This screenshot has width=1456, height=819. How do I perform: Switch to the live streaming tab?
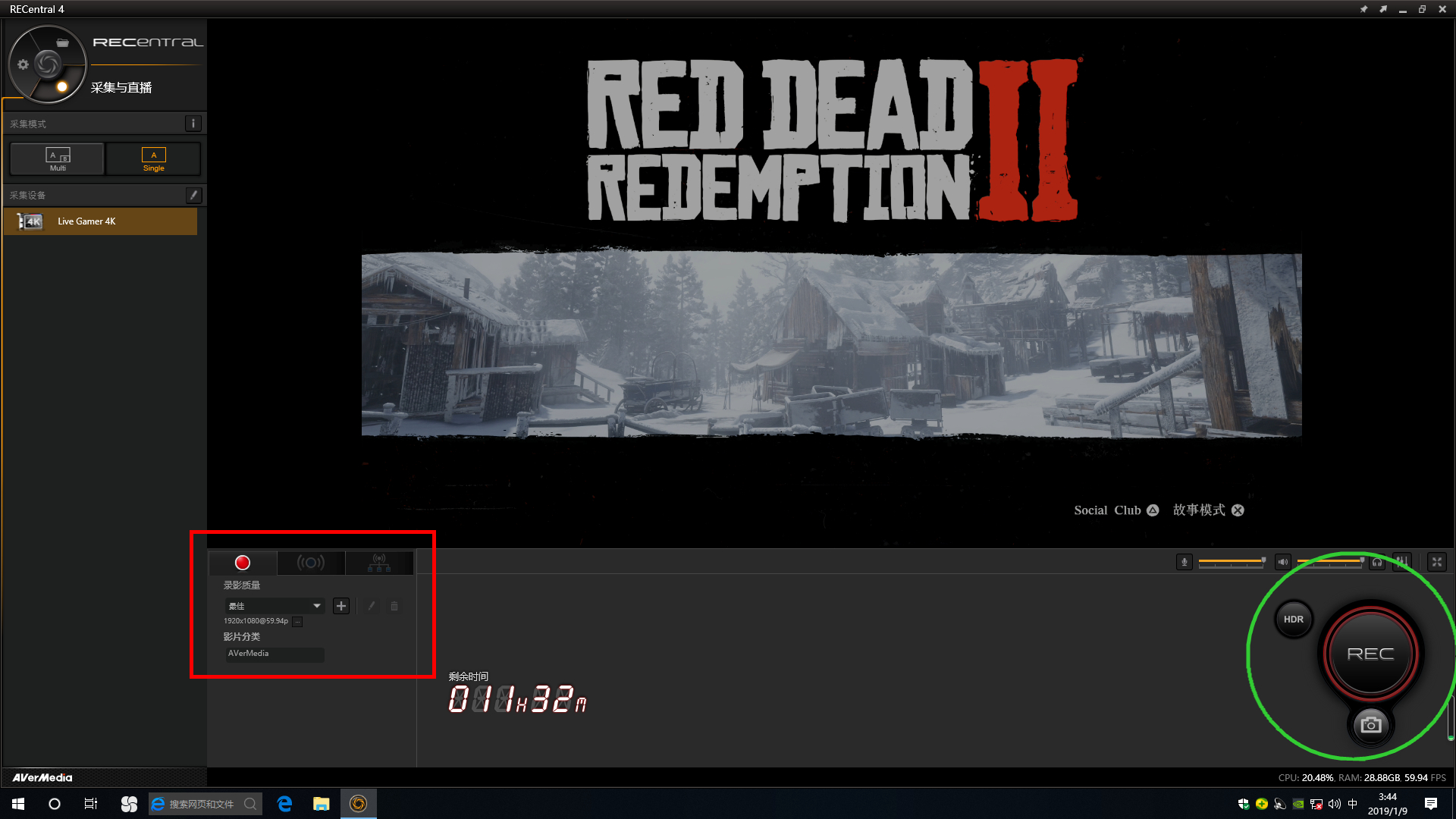pyautogui.click(x=311, y=563)
